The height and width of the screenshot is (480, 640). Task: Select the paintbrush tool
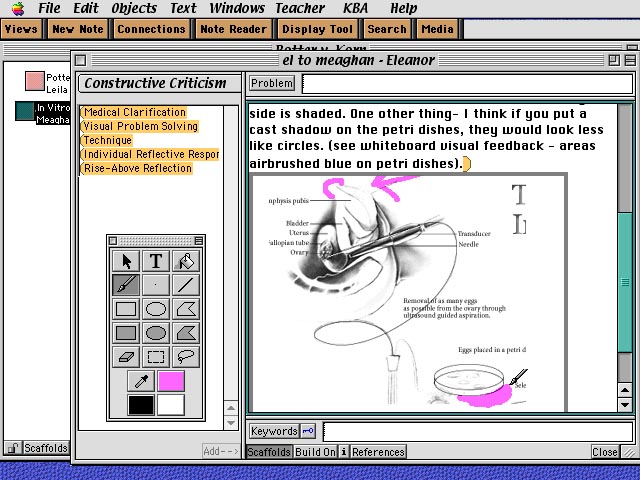(x=126, y=285)
